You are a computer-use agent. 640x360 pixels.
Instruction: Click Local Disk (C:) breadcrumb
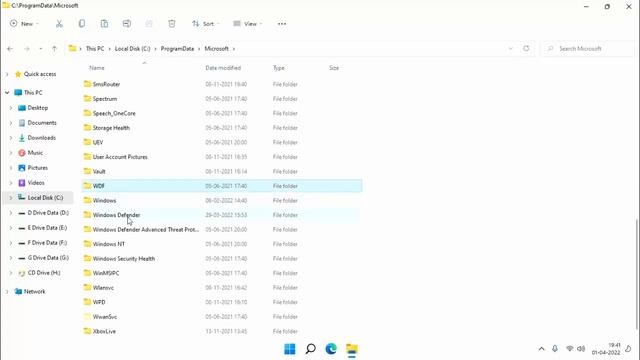[132, 49]
